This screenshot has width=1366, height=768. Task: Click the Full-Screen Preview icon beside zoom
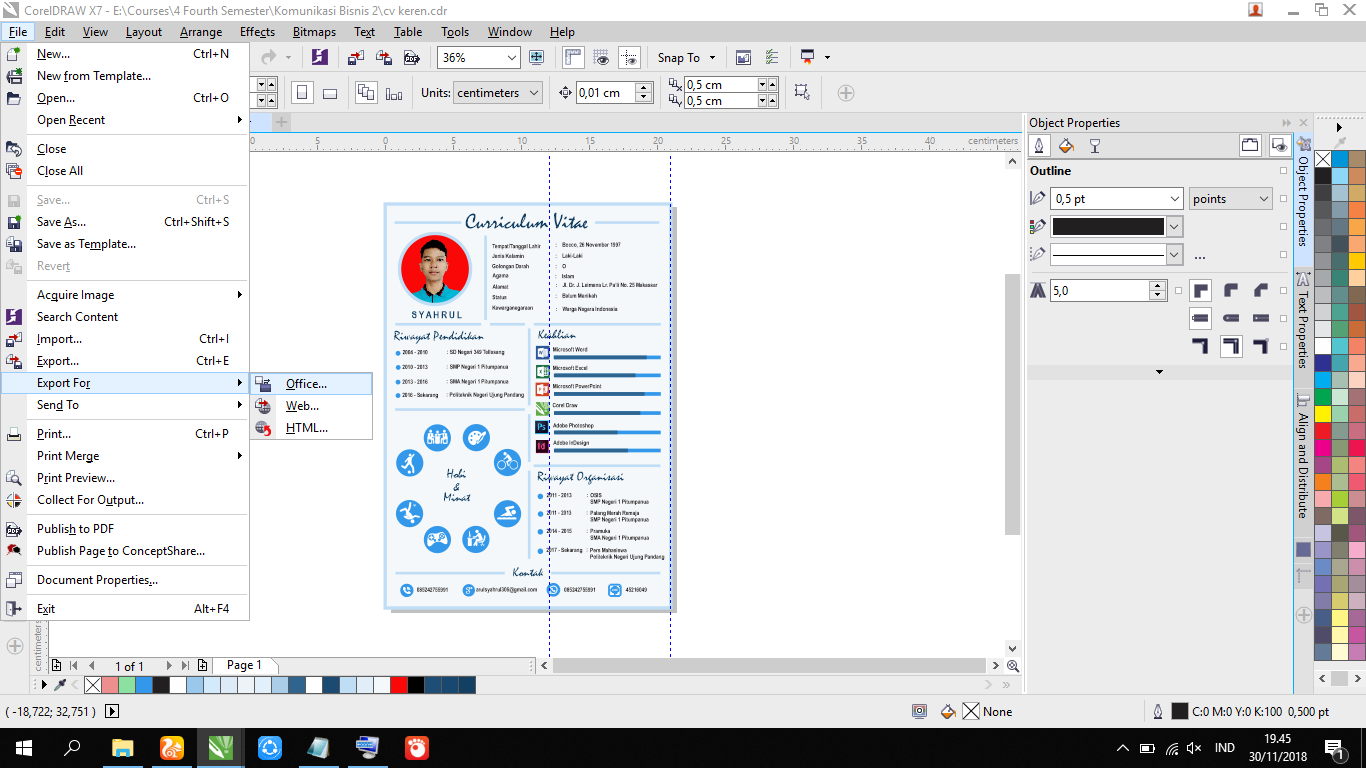[x=536, y=58]
